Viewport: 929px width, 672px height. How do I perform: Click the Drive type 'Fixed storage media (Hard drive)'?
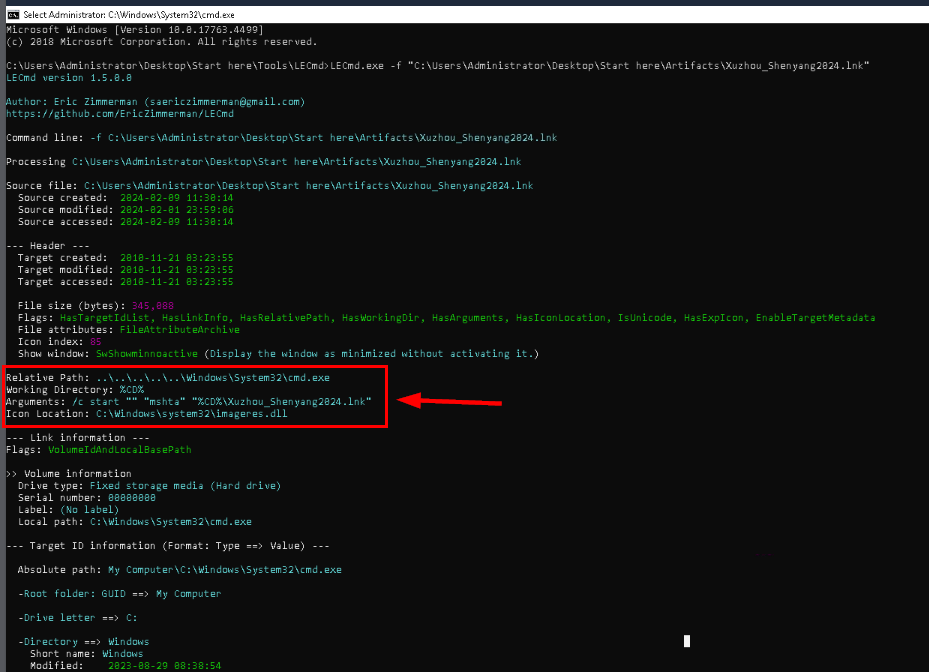185,485
